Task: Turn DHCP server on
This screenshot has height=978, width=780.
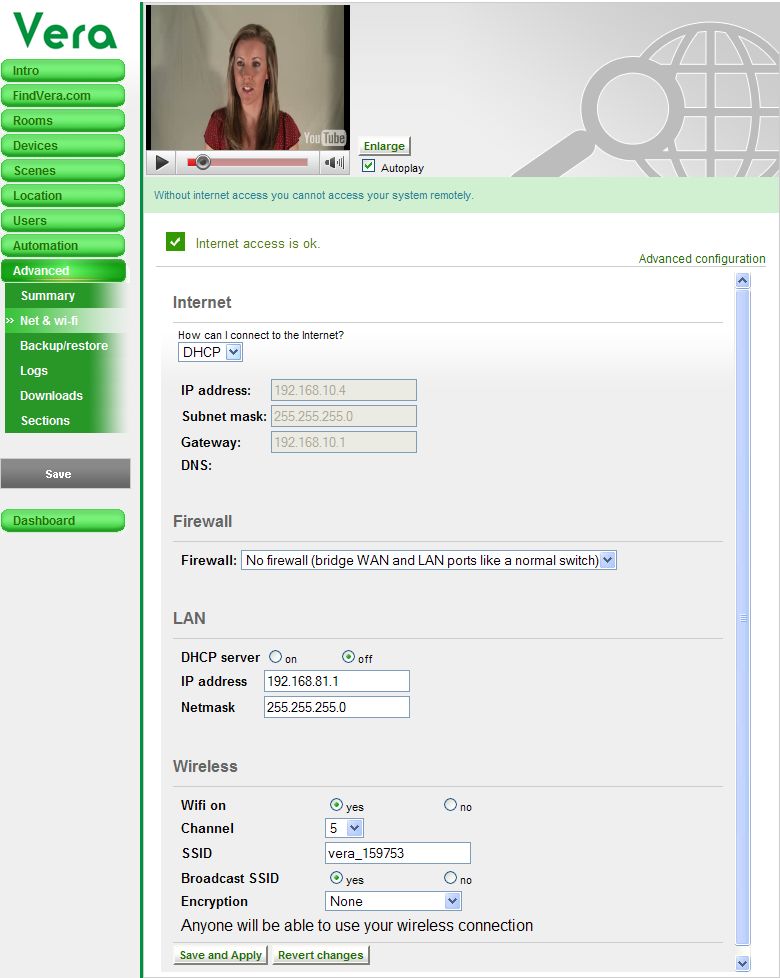Action: click(x=275, y=657)
